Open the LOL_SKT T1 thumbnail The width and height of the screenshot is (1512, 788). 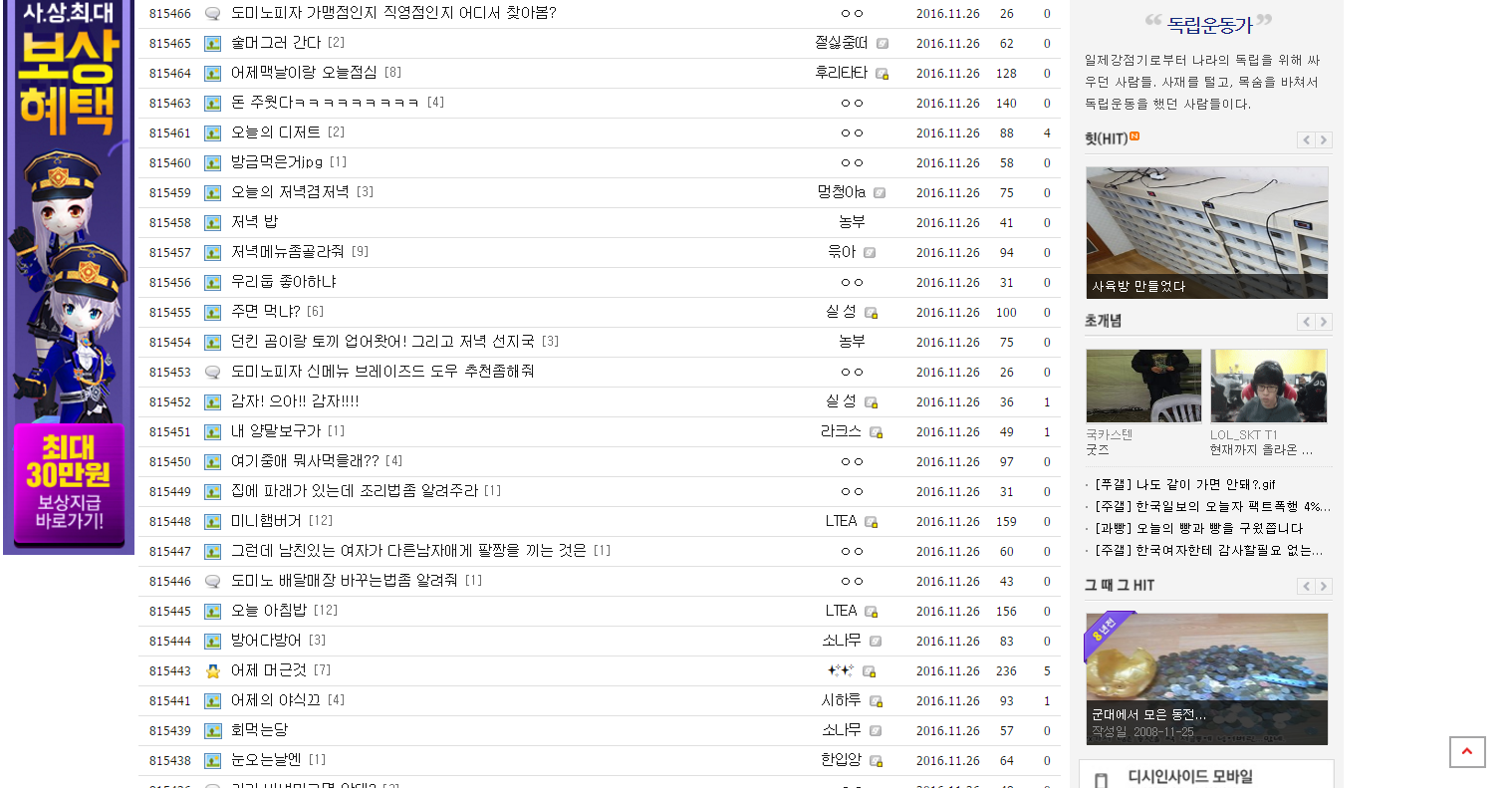[x=1268, y=387]
